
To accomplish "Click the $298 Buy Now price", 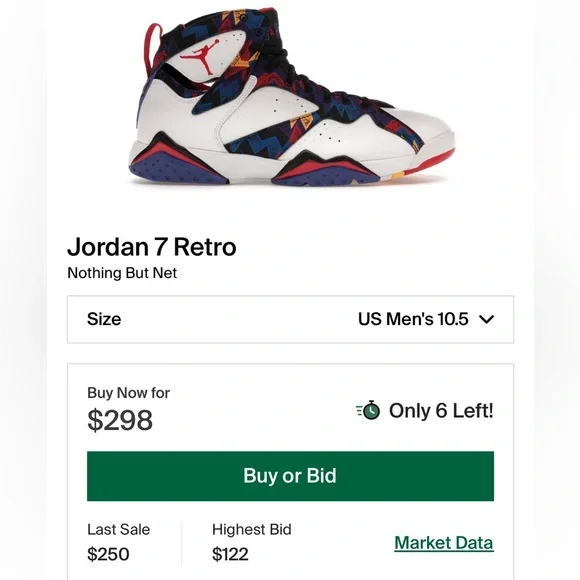I will click(x=120, y=420).
